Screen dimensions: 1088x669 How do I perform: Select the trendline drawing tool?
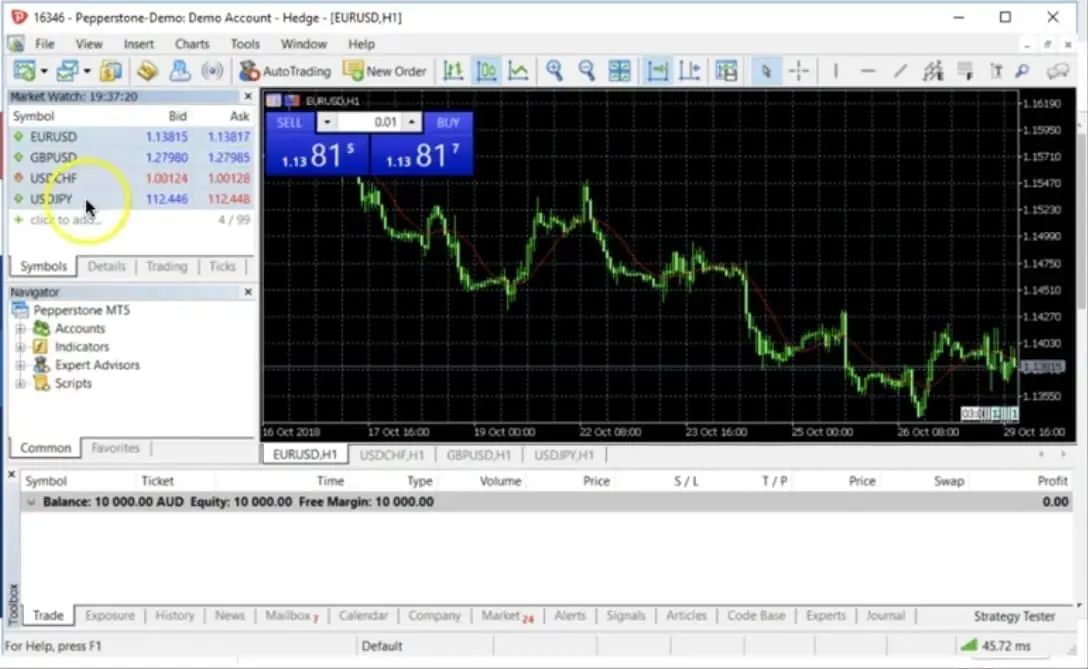click(899, 71)
